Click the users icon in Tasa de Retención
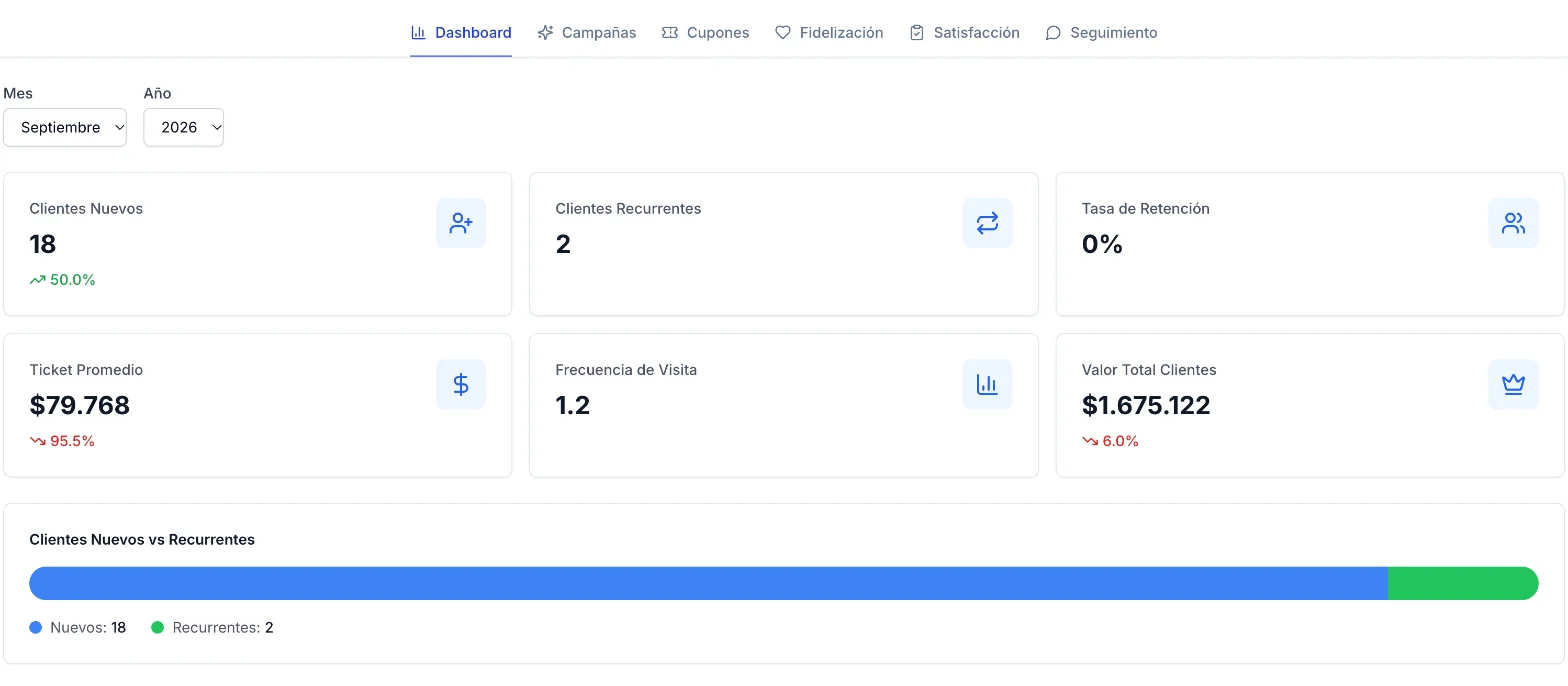This screenshot has width=1568, height=686. [x=1513, y=223]
